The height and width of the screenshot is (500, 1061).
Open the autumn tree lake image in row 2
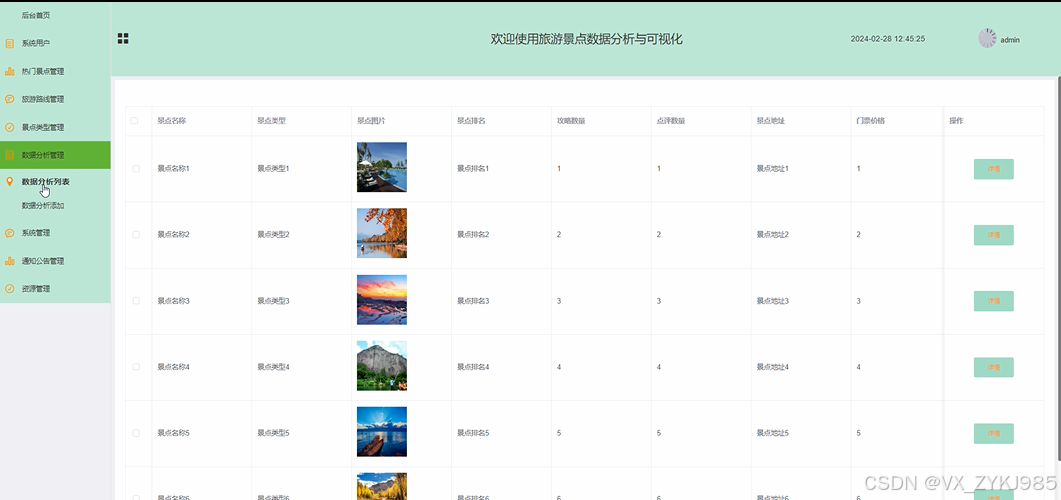click(x=382, y=233)
